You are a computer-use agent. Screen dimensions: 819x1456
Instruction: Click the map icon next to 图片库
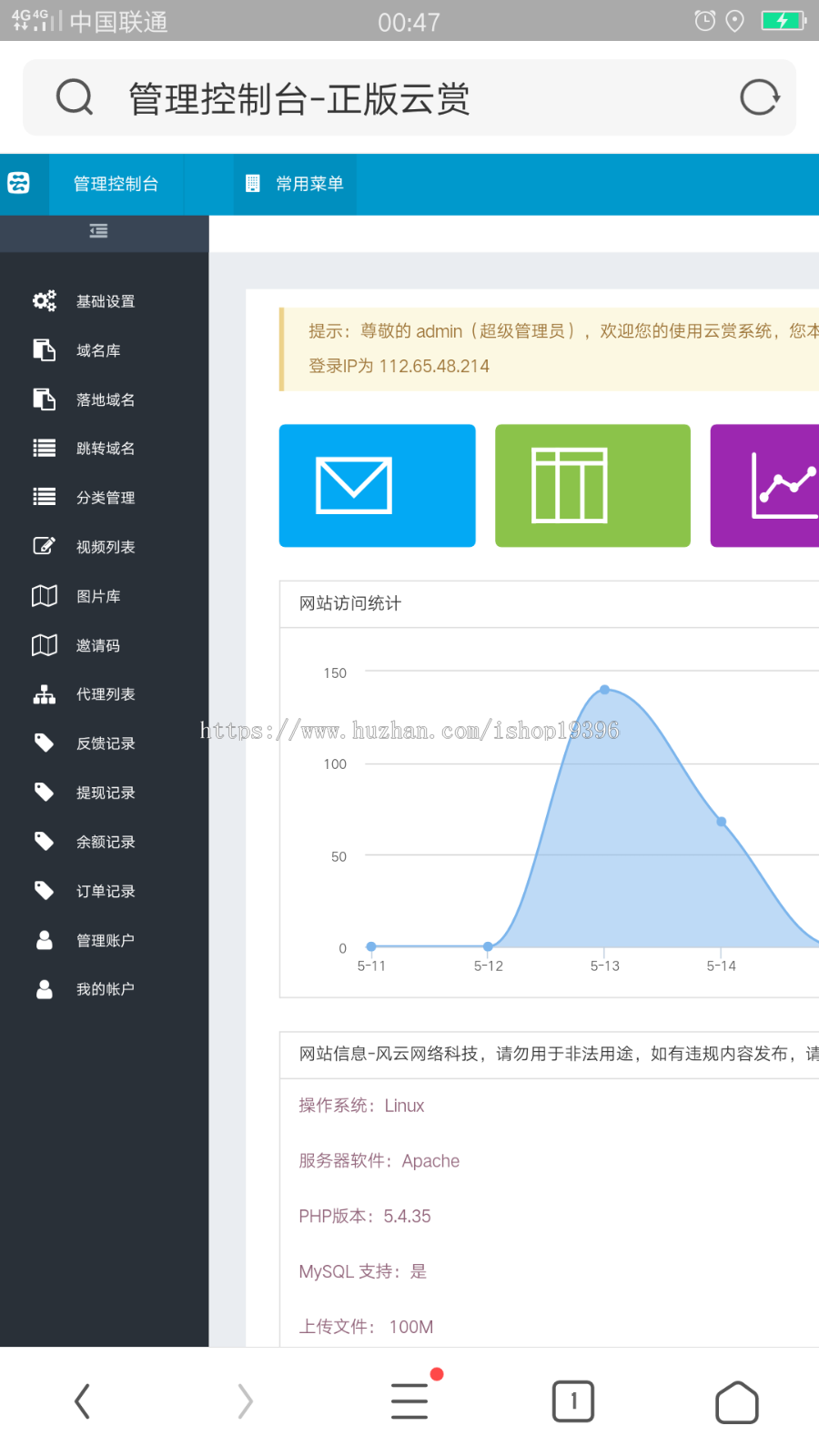45,595
